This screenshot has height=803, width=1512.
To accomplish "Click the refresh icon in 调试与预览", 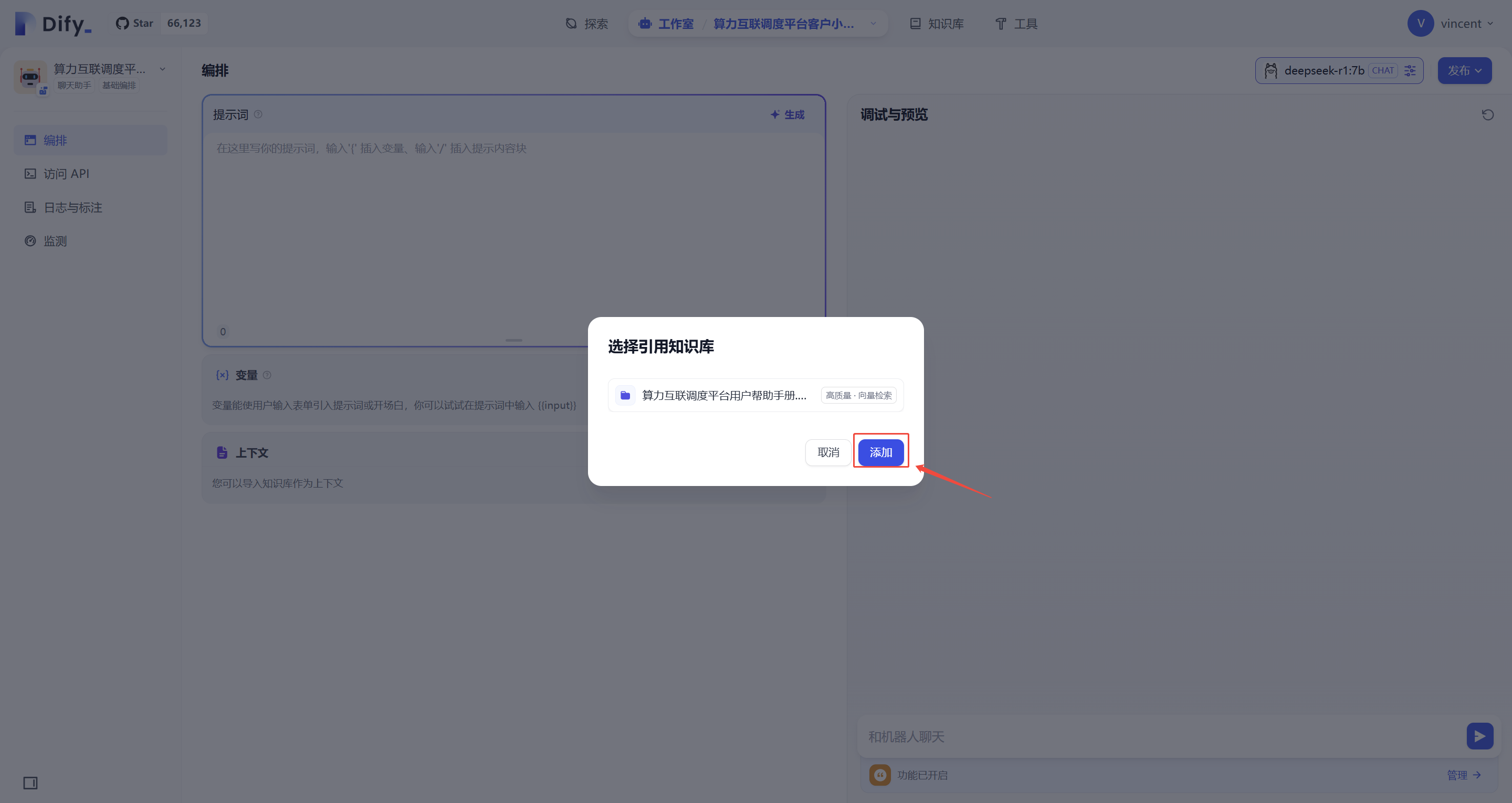I will click(1487, 114).
